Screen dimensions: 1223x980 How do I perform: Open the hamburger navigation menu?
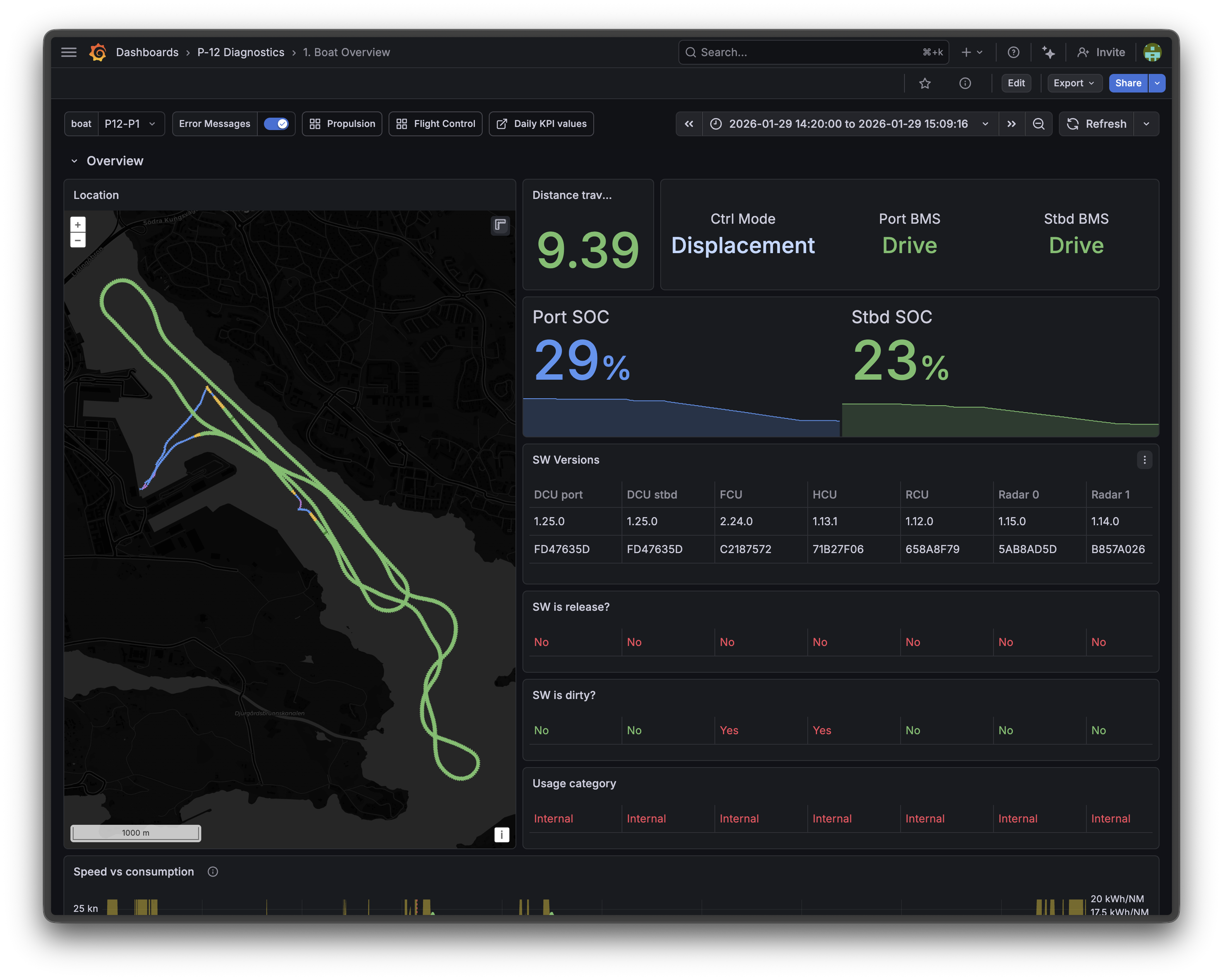69,52
